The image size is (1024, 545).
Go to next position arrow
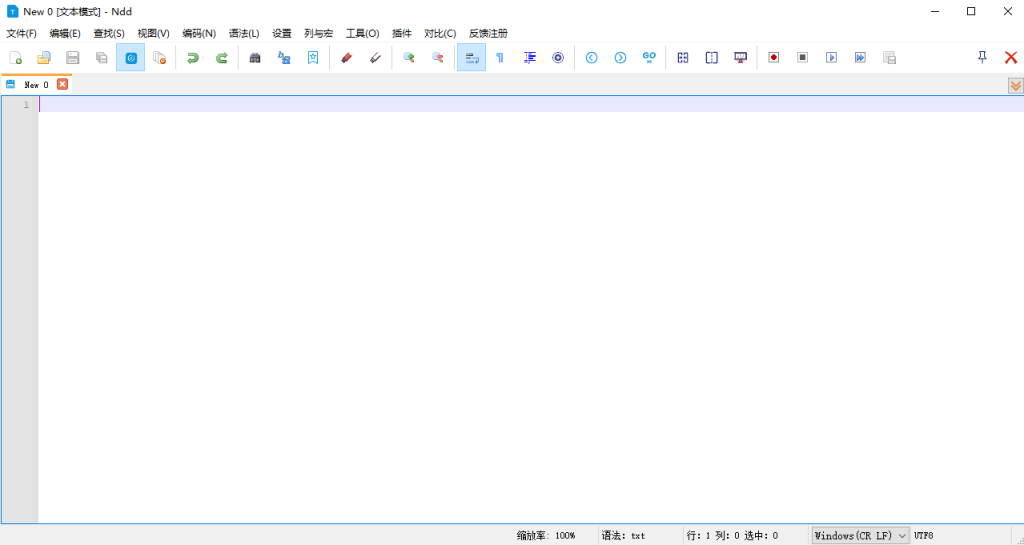click(620, 57)
